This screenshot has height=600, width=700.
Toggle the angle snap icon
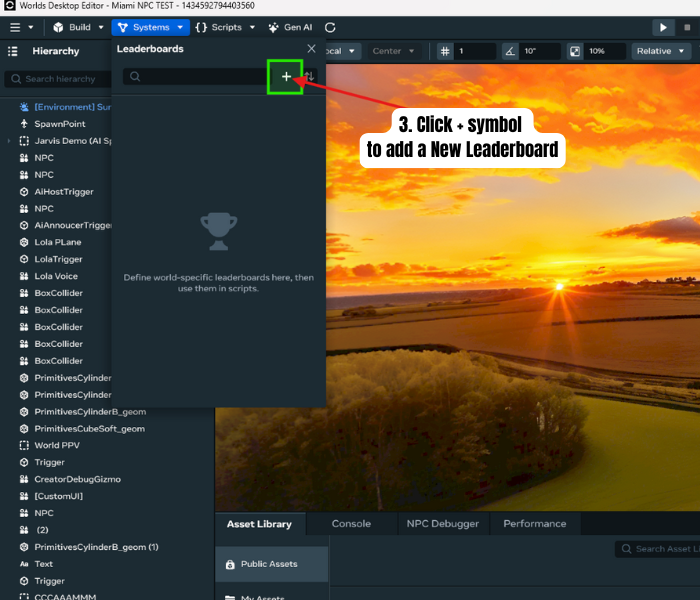click(x=510, y=51)
